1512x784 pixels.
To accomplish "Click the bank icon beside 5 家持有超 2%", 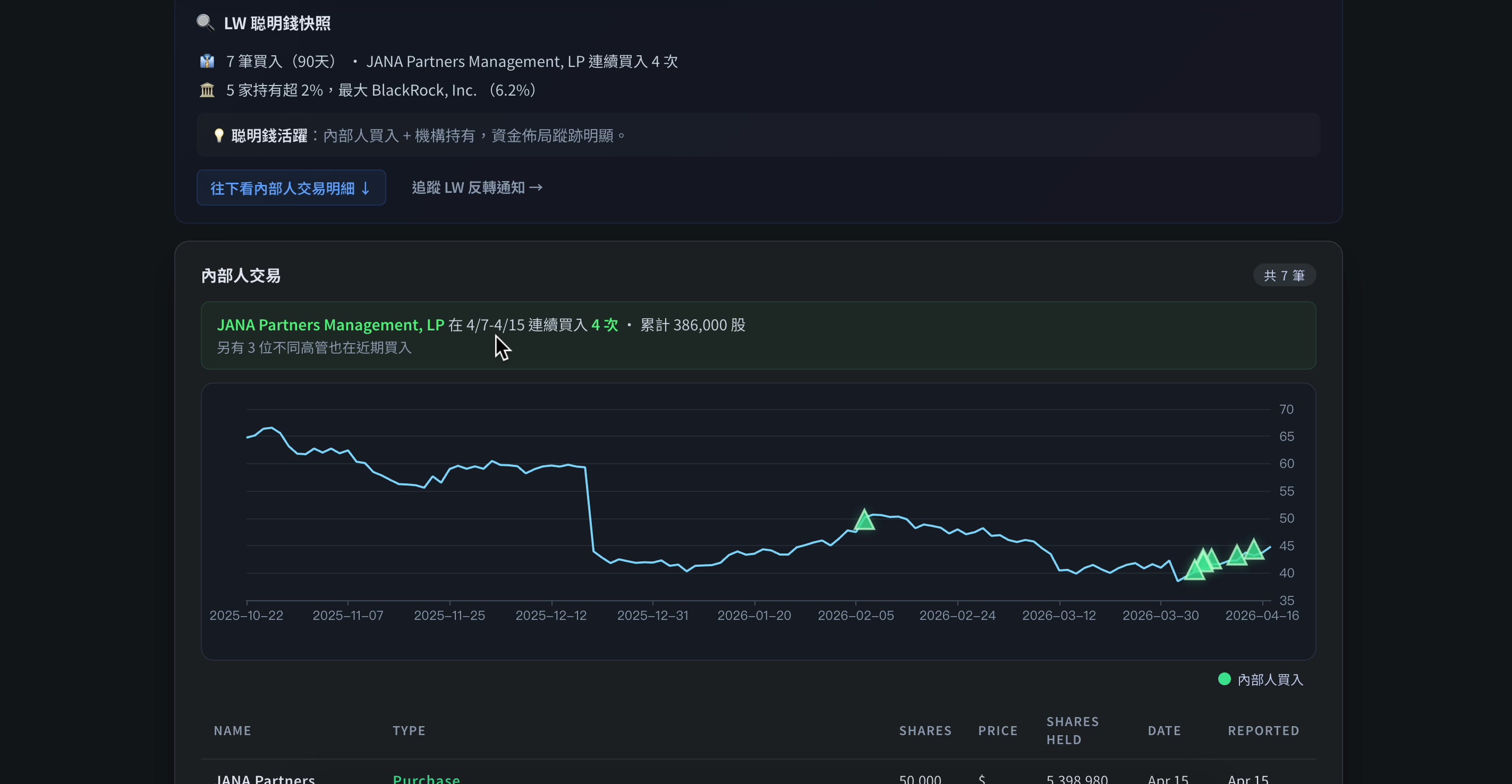I will point(207,90).
